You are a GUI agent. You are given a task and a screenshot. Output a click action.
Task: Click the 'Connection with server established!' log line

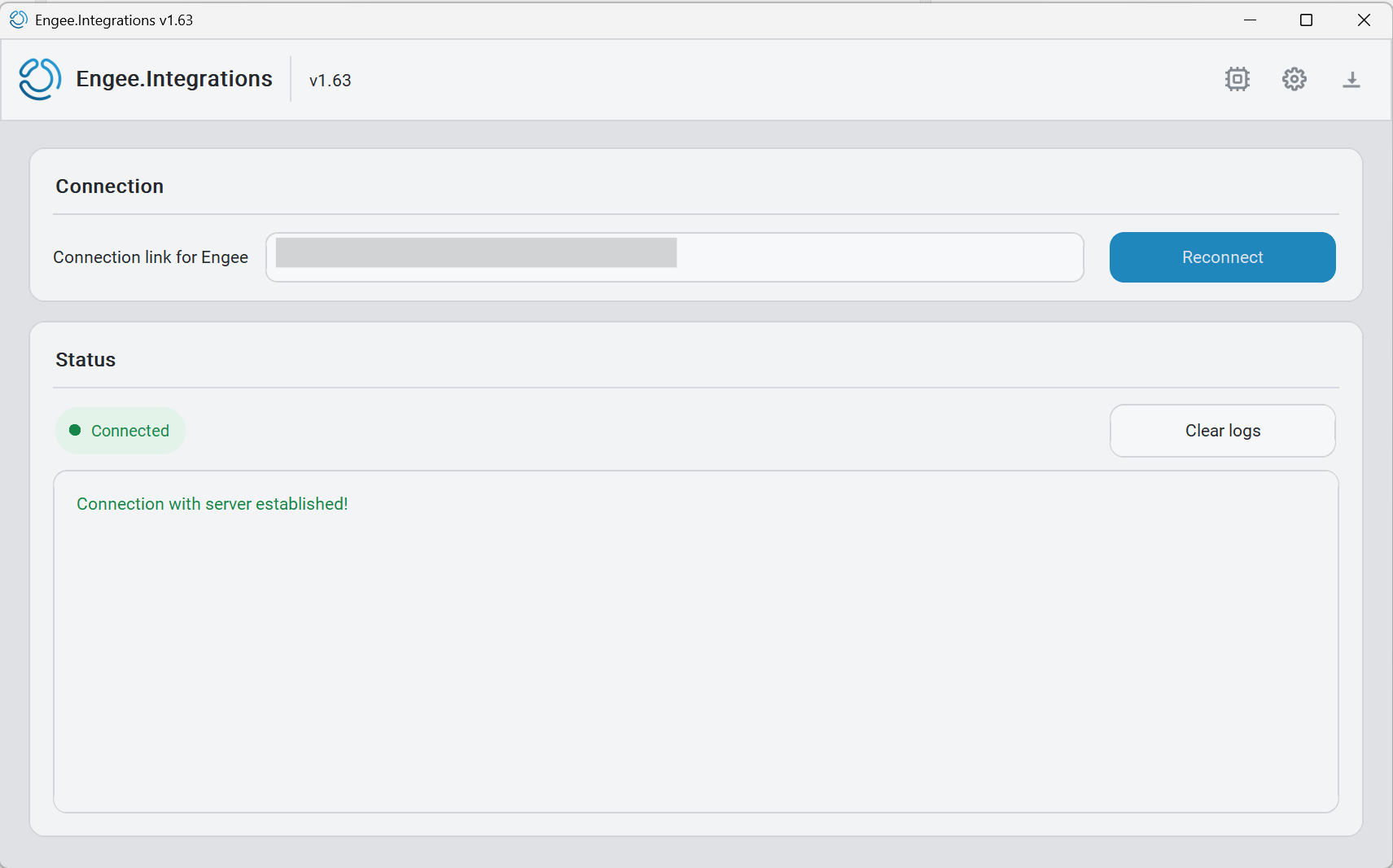(x=212, y=504)
